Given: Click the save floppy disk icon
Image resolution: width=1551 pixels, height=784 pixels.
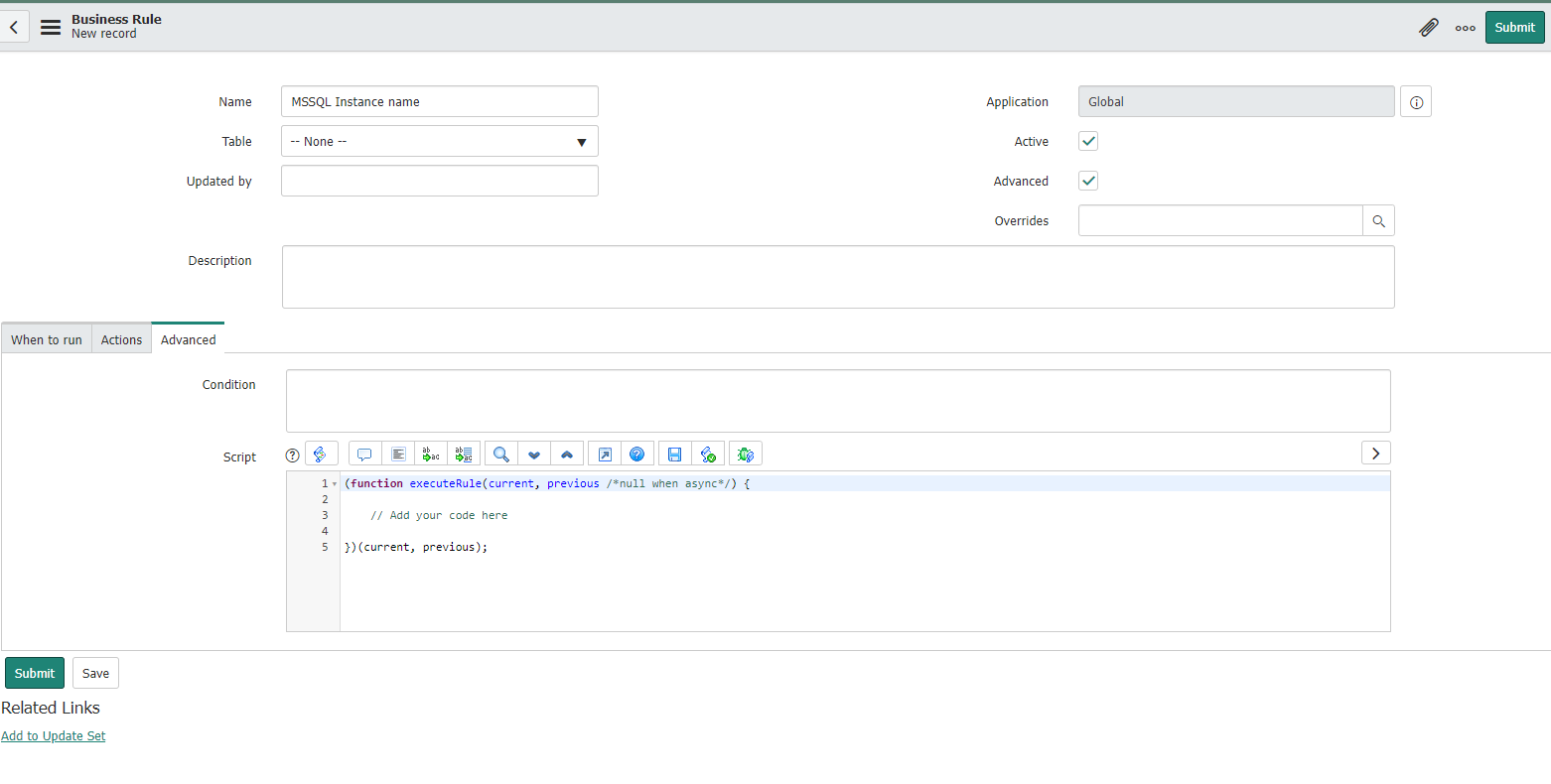Looking at the screenshot, I should (675, 455).
